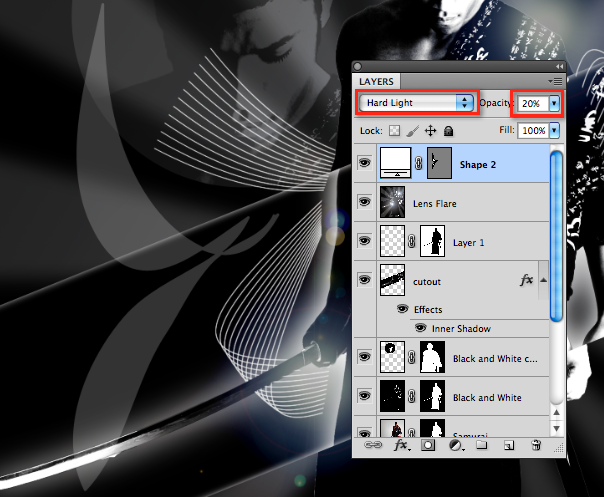The height and width of the screenshot is (497, 604).
Task: Click scrollbar down arrow
Action: (x=557, y=428)
